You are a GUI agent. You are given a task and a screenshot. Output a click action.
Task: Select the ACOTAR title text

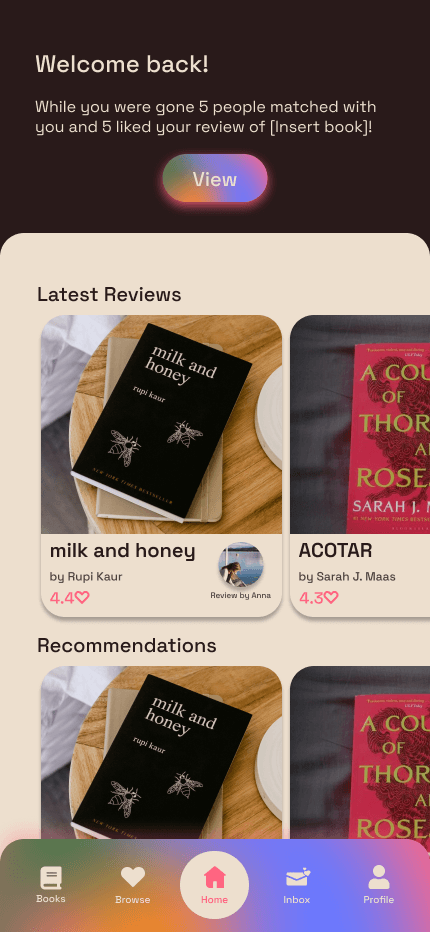335,551
